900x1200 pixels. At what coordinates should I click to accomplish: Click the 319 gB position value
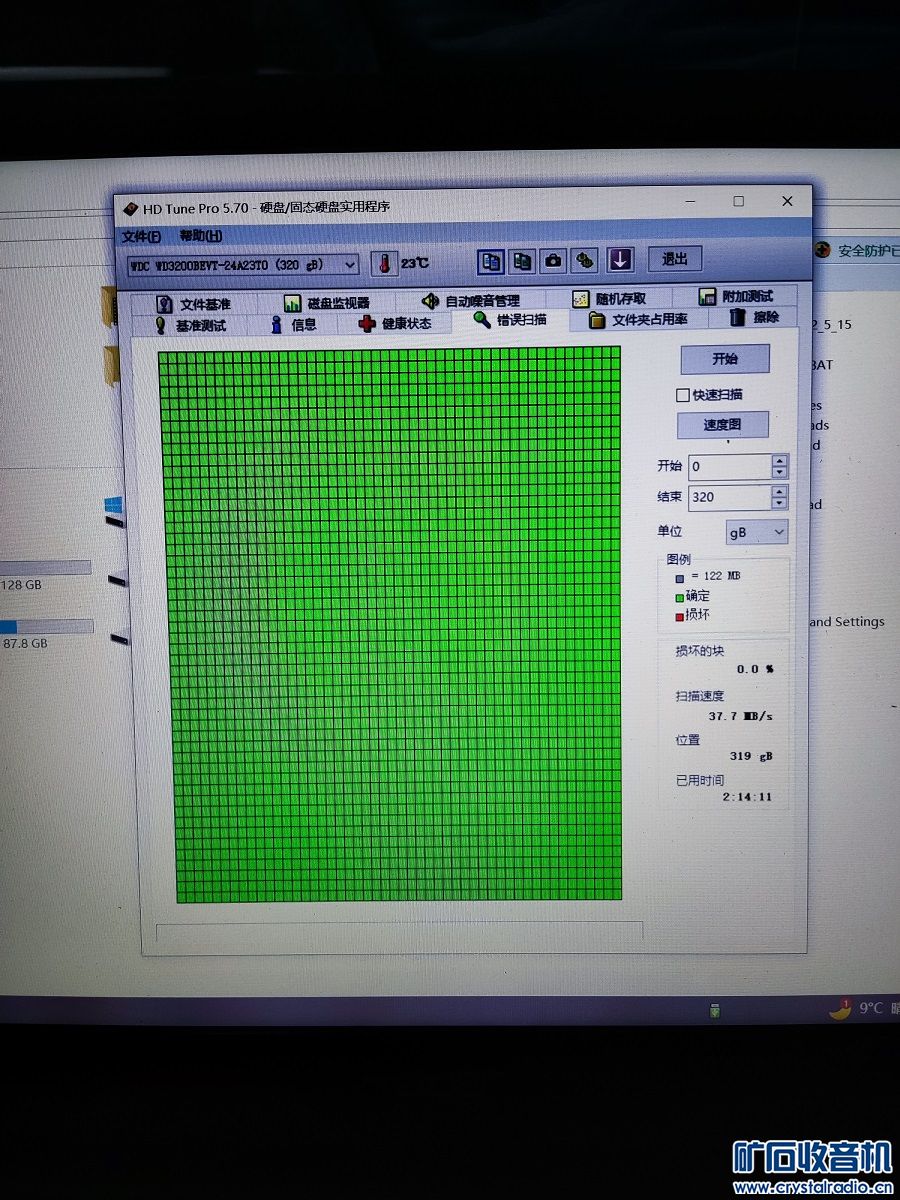click(751, 756)
